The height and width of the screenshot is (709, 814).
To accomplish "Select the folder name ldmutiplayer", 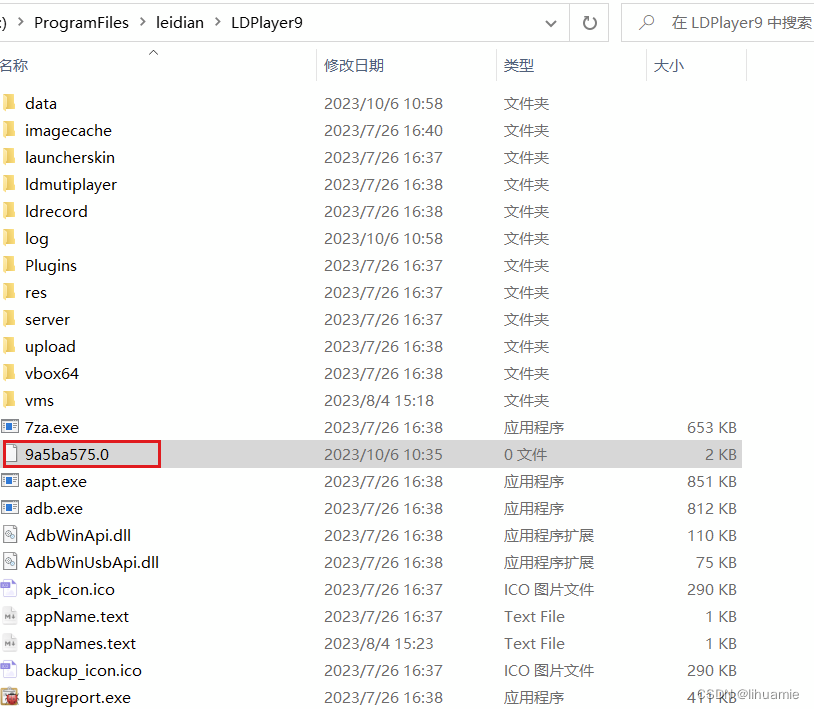I will tap(71, 185).
